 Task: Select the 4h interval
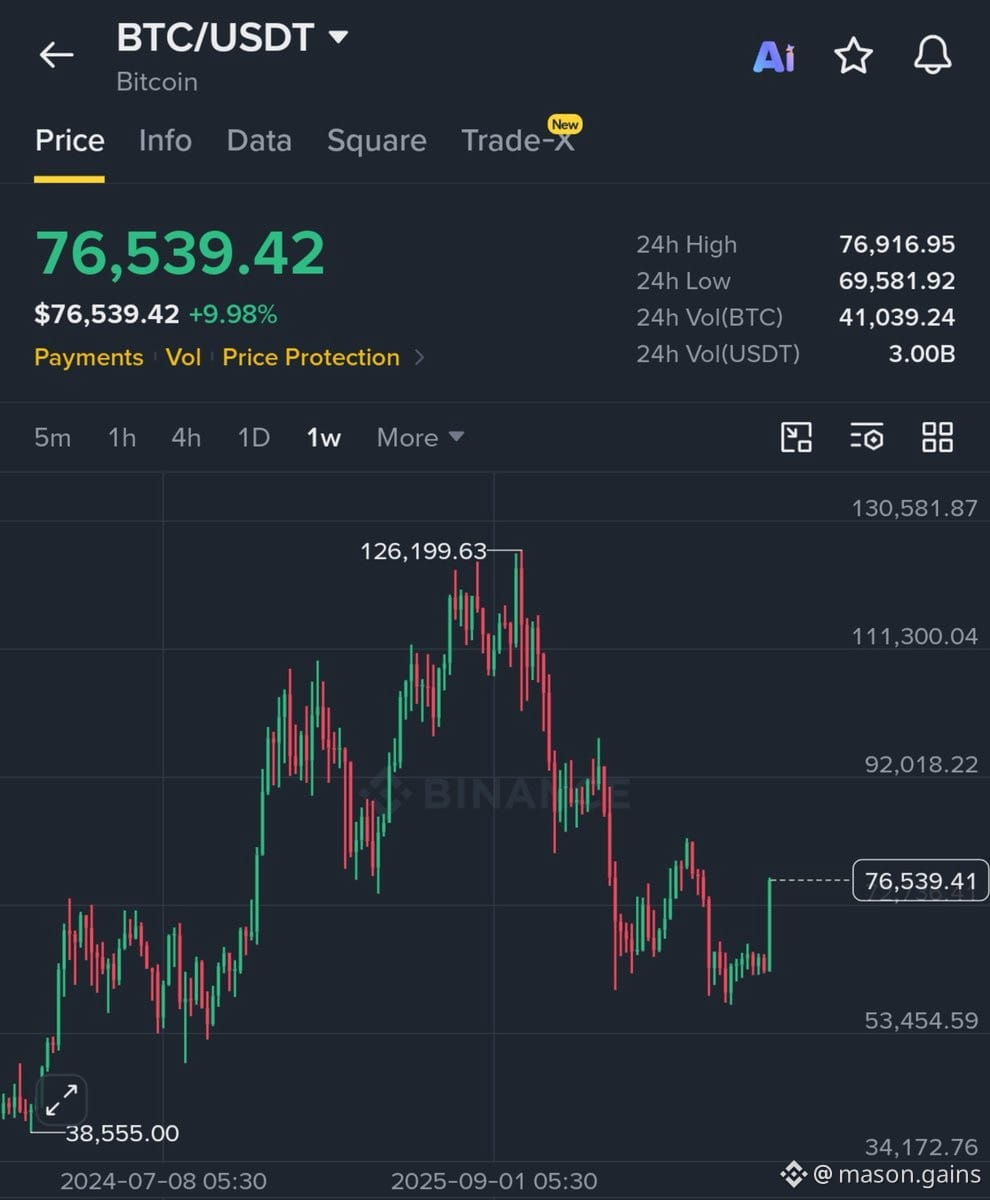click(186, 437)
